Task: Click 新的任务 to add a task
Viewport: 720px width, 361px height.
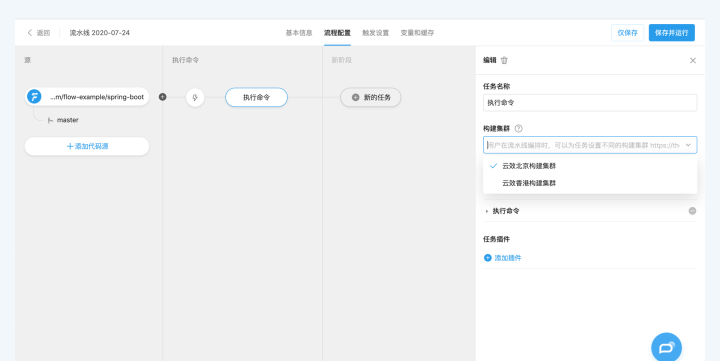Action: (371, 97)
